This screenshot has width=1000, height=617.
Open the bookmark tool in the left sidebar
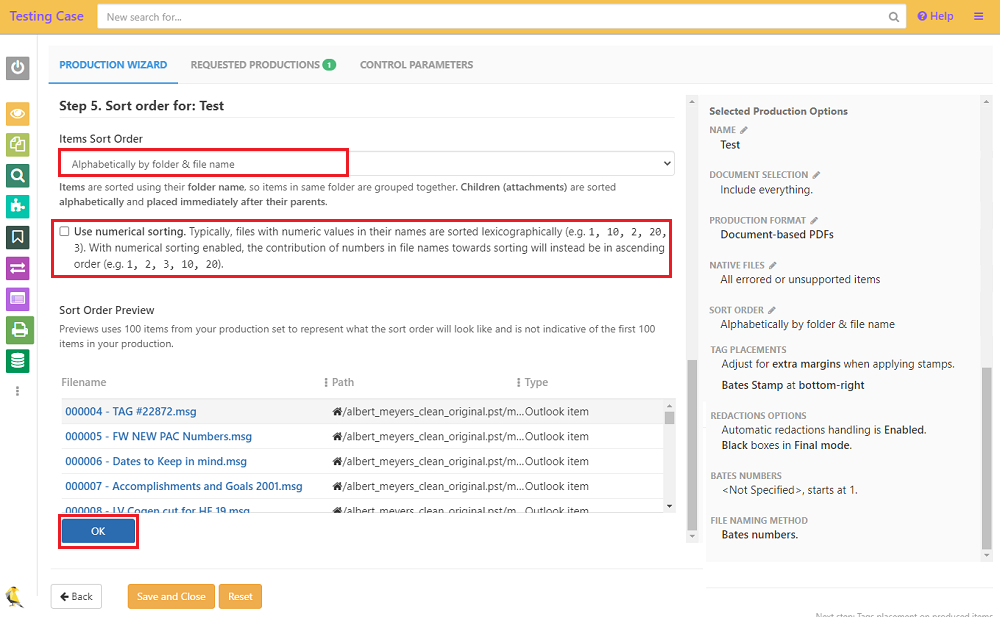17,237
